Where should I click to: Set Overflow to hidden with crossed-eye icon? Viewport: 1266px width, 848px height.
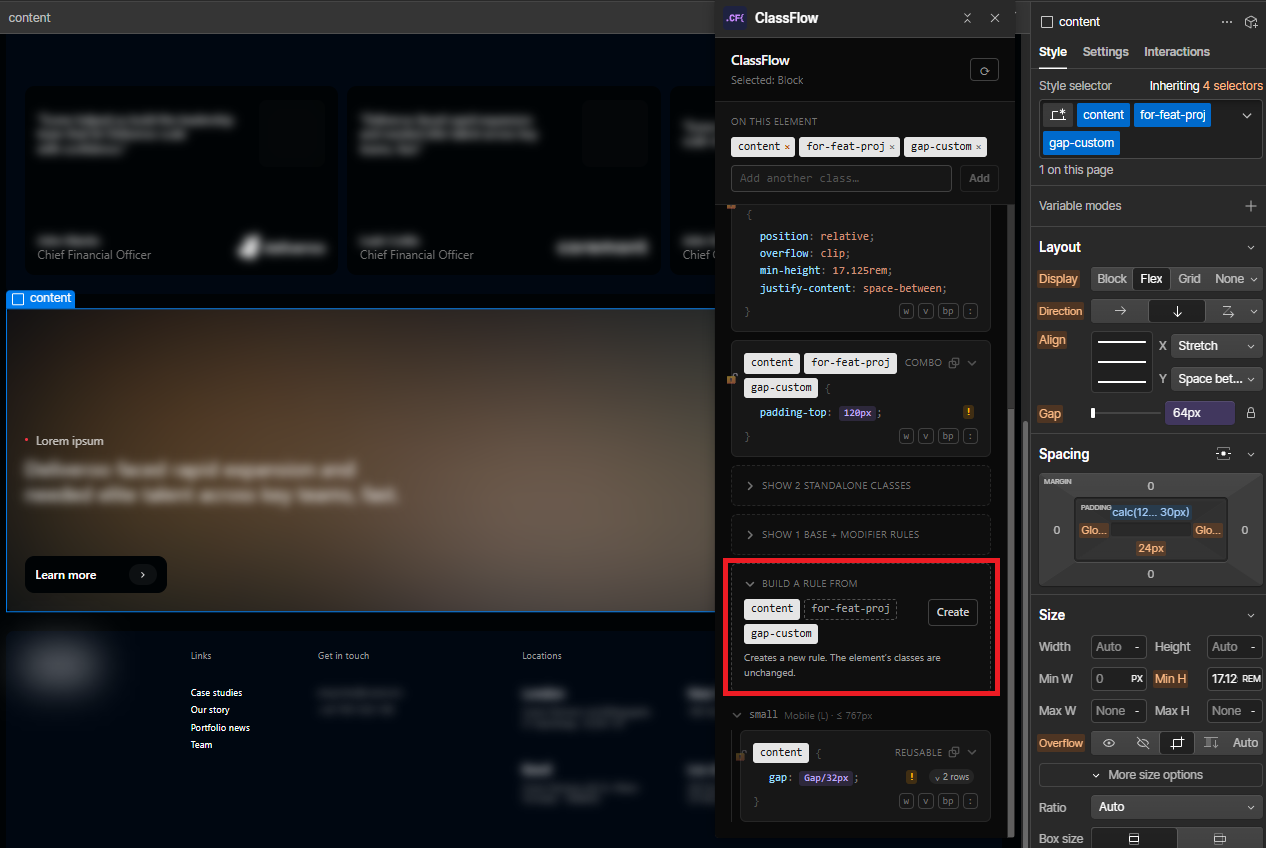1143,743
